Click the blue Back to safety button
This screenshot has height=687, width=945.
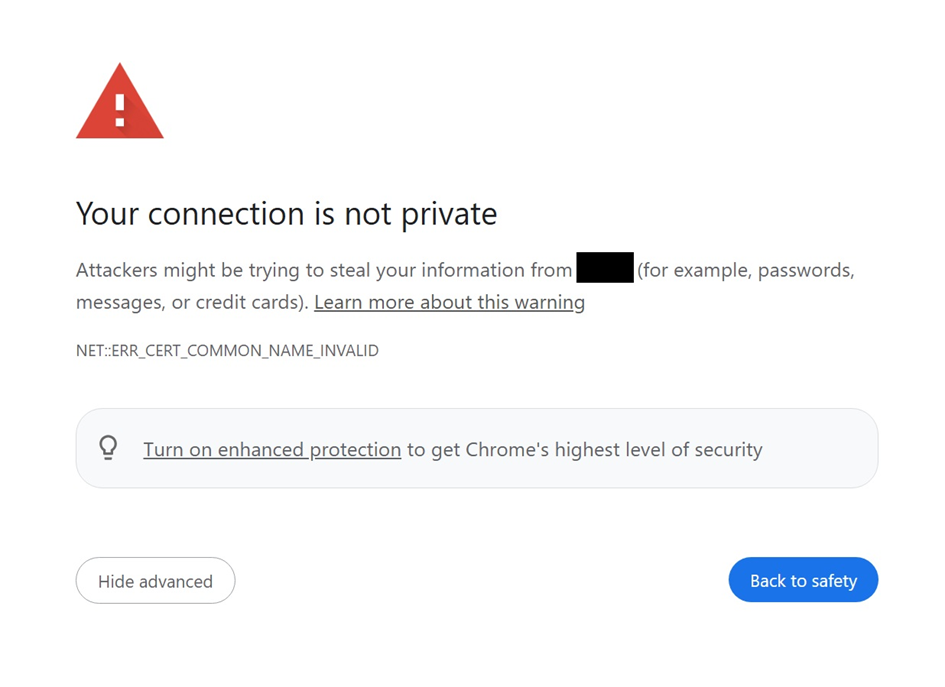(803, 580)
